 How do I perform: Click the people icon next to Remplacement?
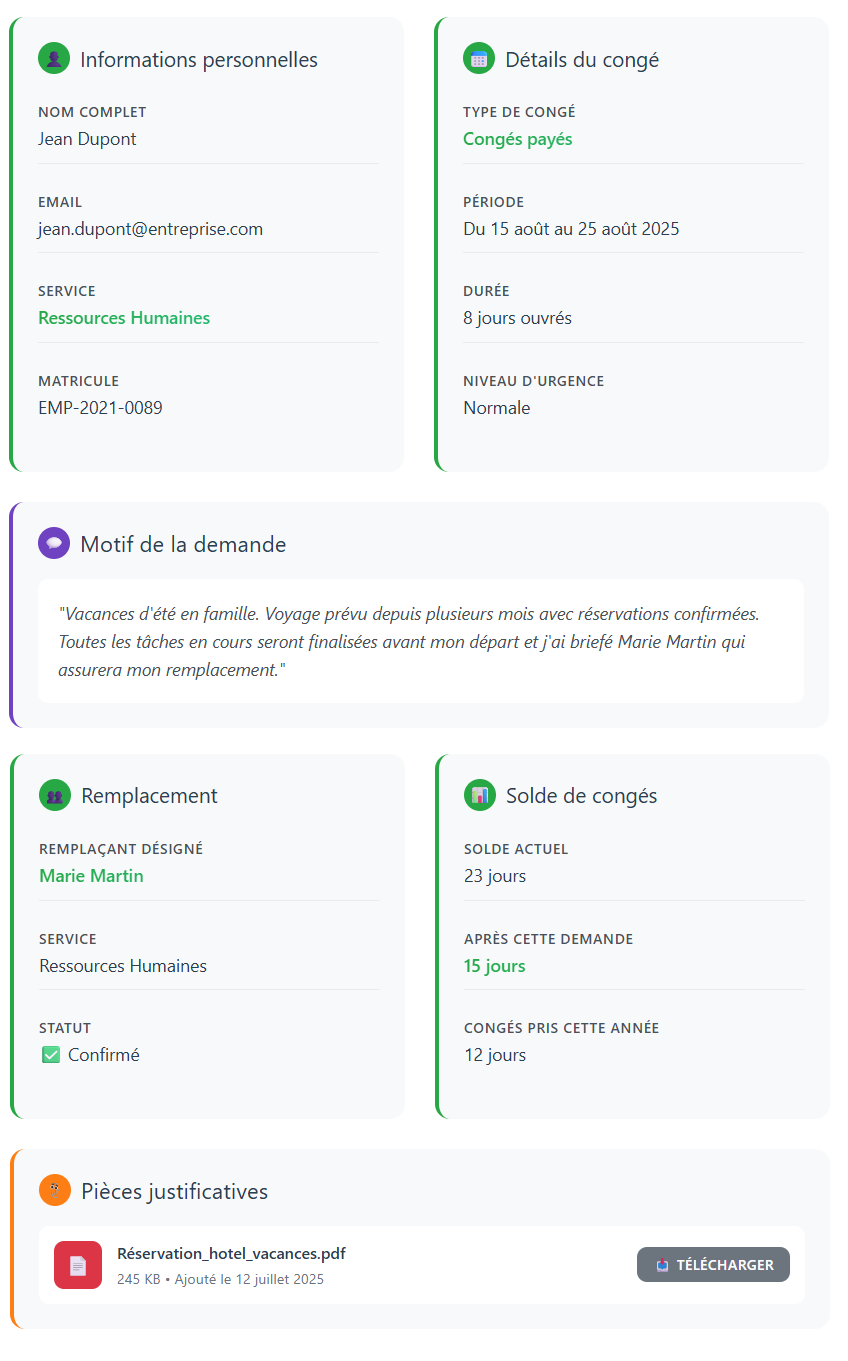click(x=55, y=795)
